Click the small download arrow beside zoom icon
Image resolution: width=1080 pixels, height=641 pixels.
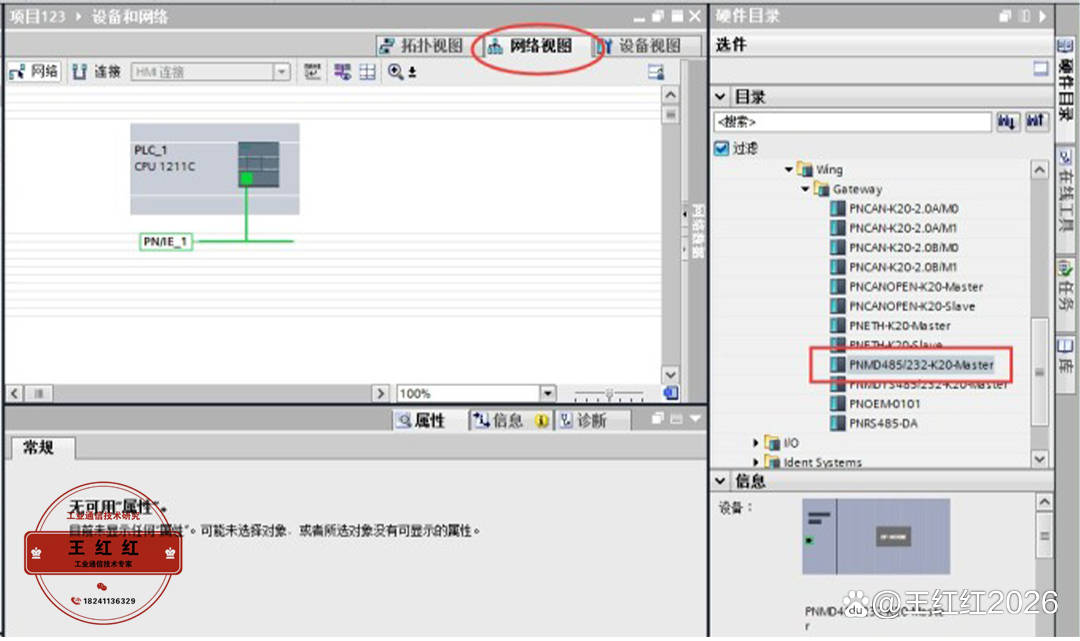[x=412, y=72]
